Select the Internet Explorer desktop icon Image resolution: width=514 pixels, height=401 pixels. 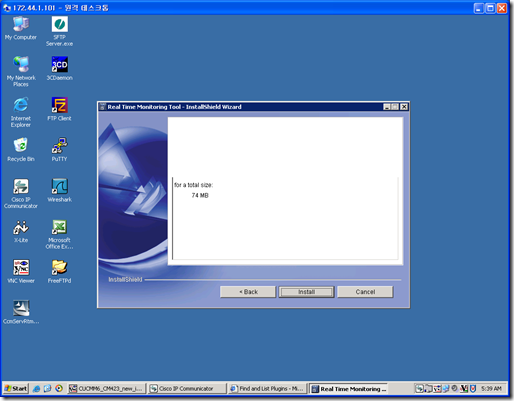(x=21, y=112)
